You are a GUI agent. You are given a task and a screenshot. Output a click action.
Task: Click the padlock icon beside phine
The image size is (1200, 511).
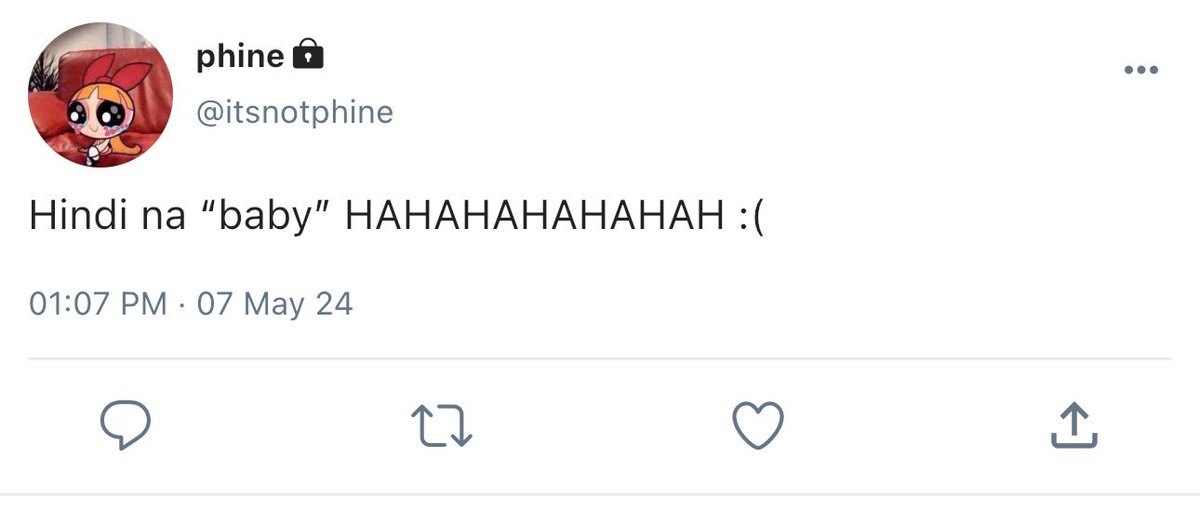point(308,55)
